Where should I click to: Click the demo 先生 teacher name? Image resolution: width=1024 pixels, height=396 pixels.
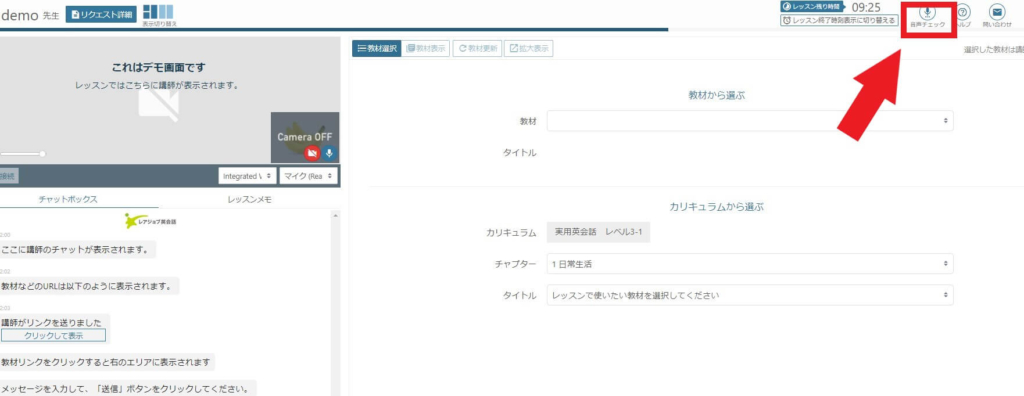[x=30, y=15]
